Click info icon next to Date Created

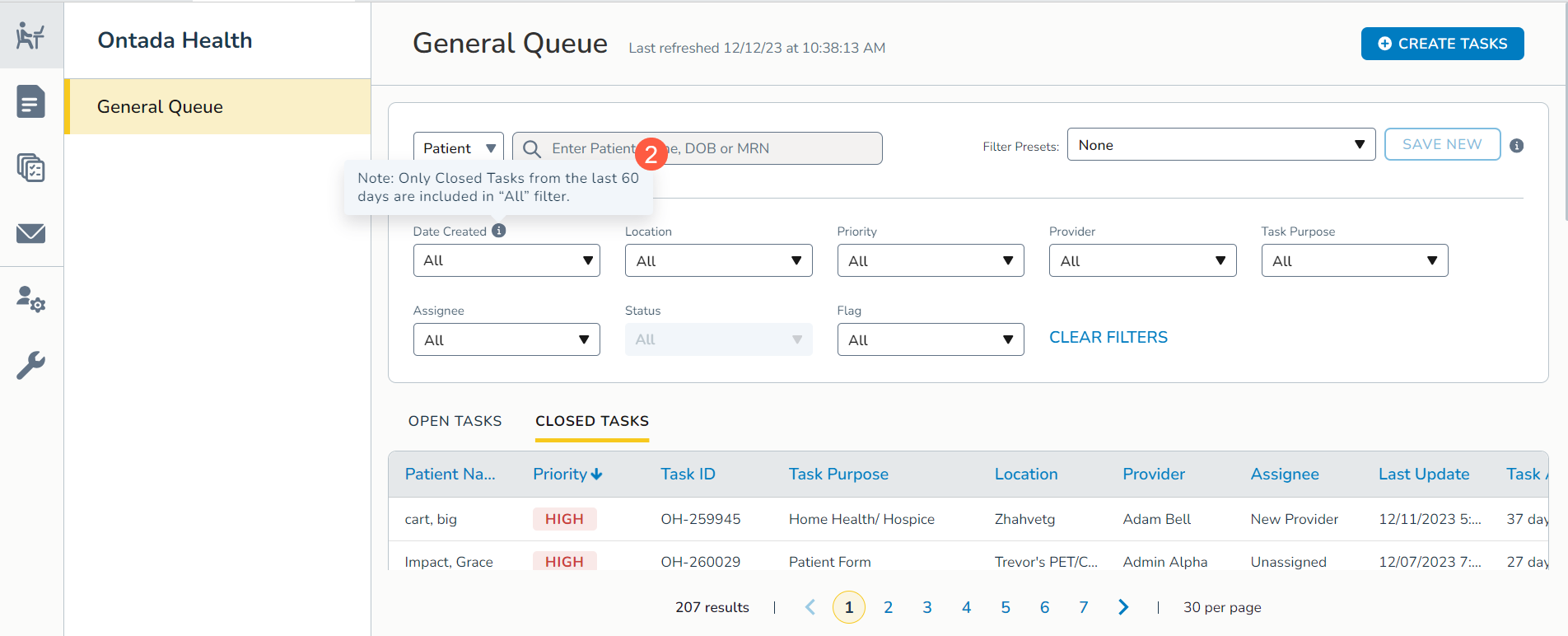click(x=499, y=231)
